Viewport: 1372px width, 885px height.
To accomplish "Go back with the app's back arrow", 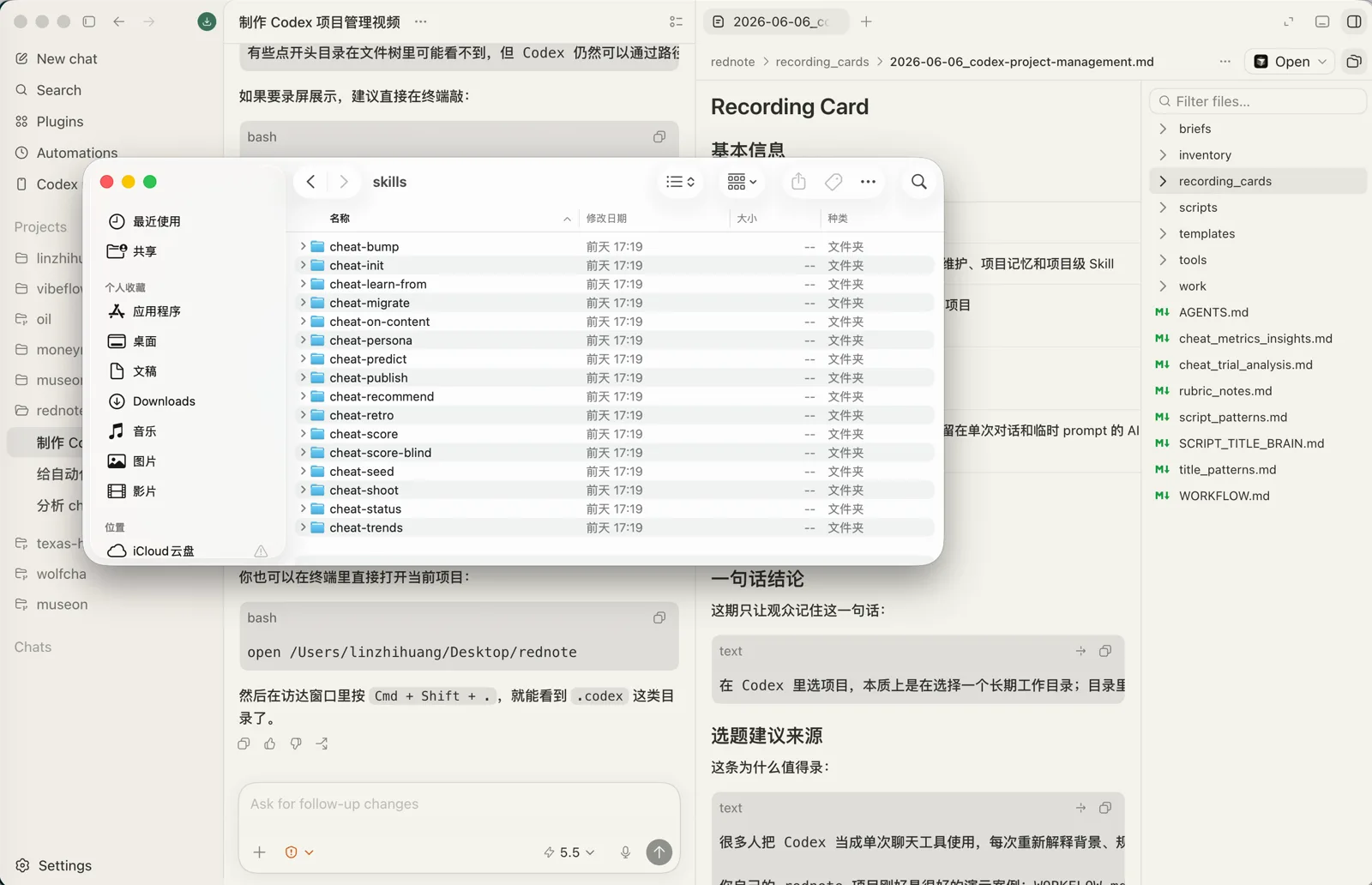I will 119,21.
